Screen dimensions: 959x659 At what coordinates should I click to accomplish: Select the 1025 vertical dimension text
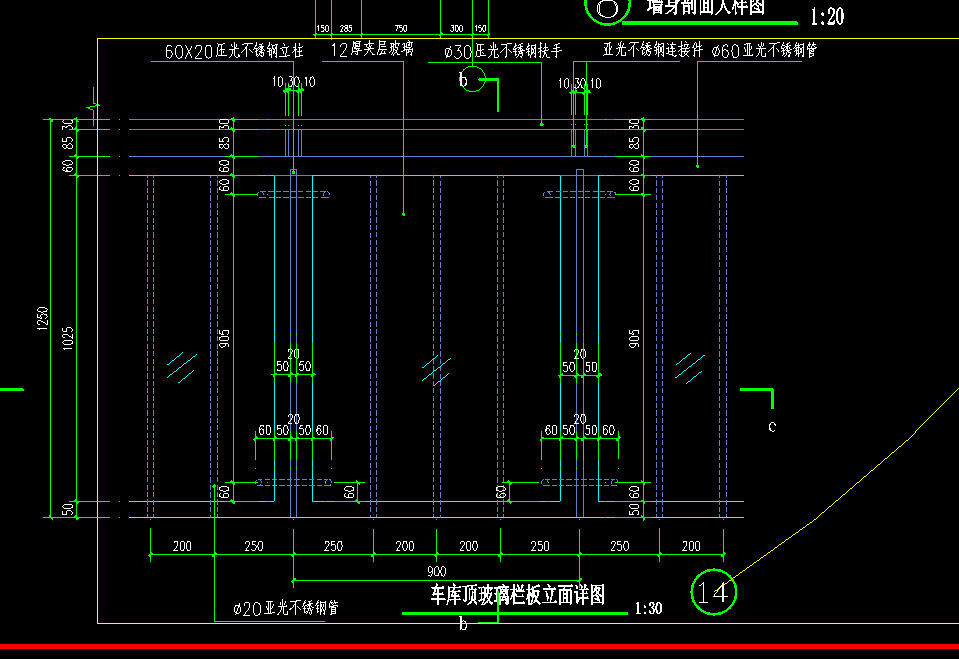coord(68,338)
